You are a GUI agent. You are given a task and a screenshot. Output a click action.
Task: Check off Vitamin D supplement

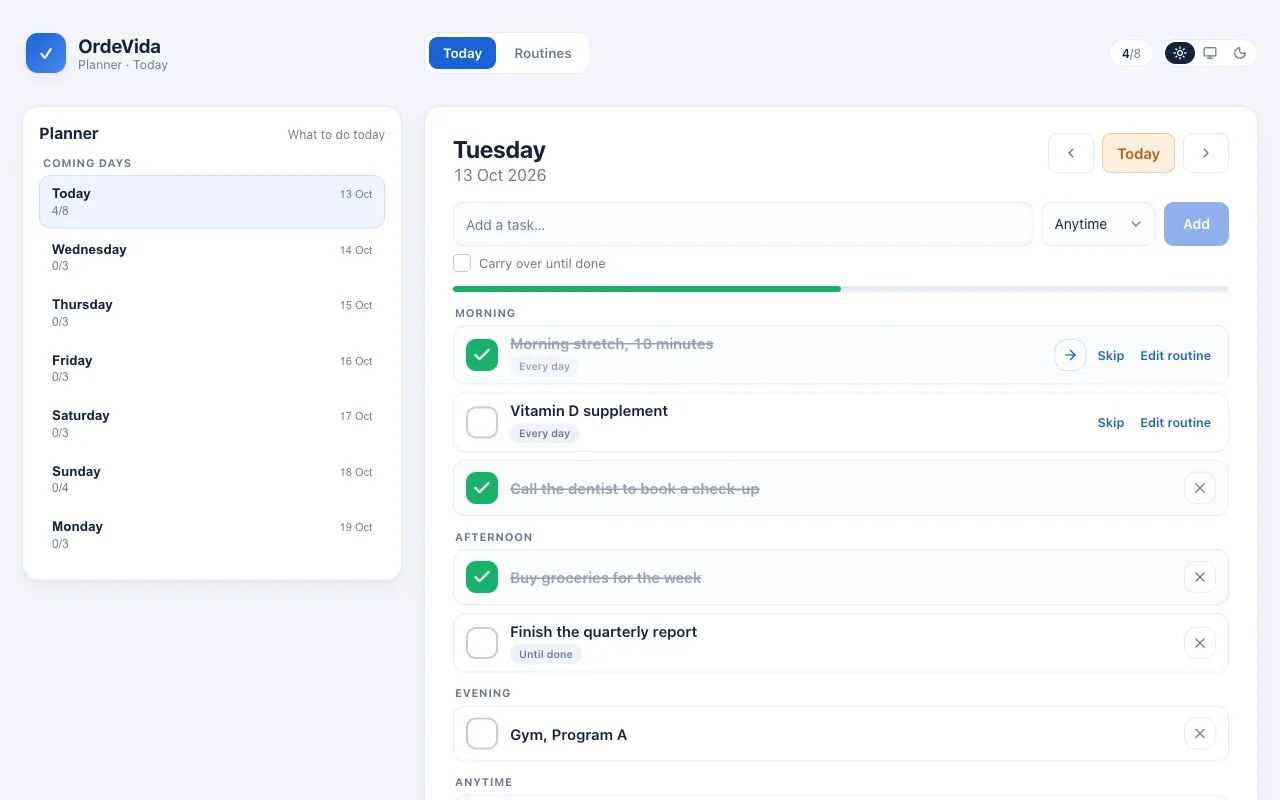point(482,422)
